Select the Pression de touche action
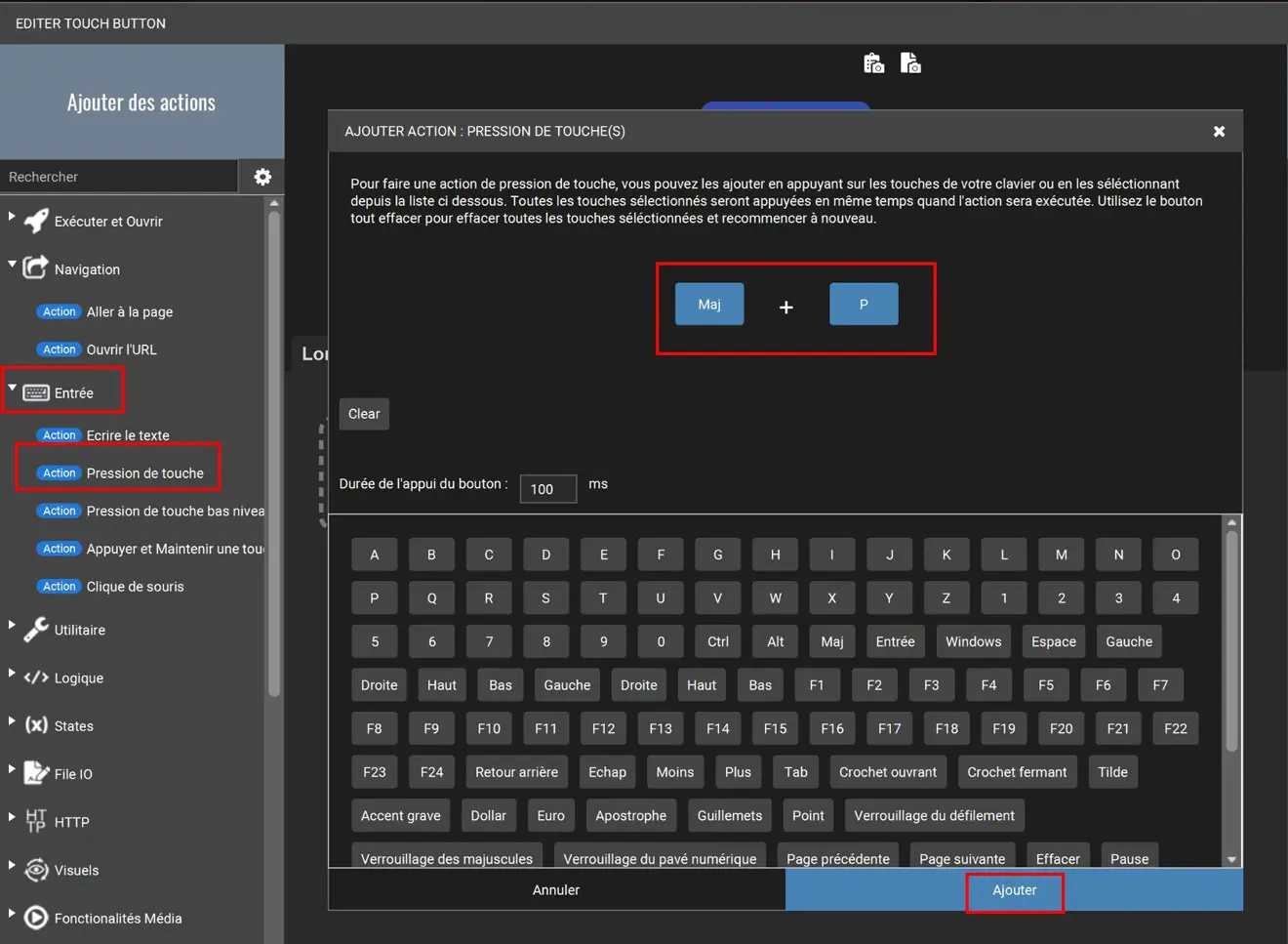The image size is (1288, 944). click(120, 473)
